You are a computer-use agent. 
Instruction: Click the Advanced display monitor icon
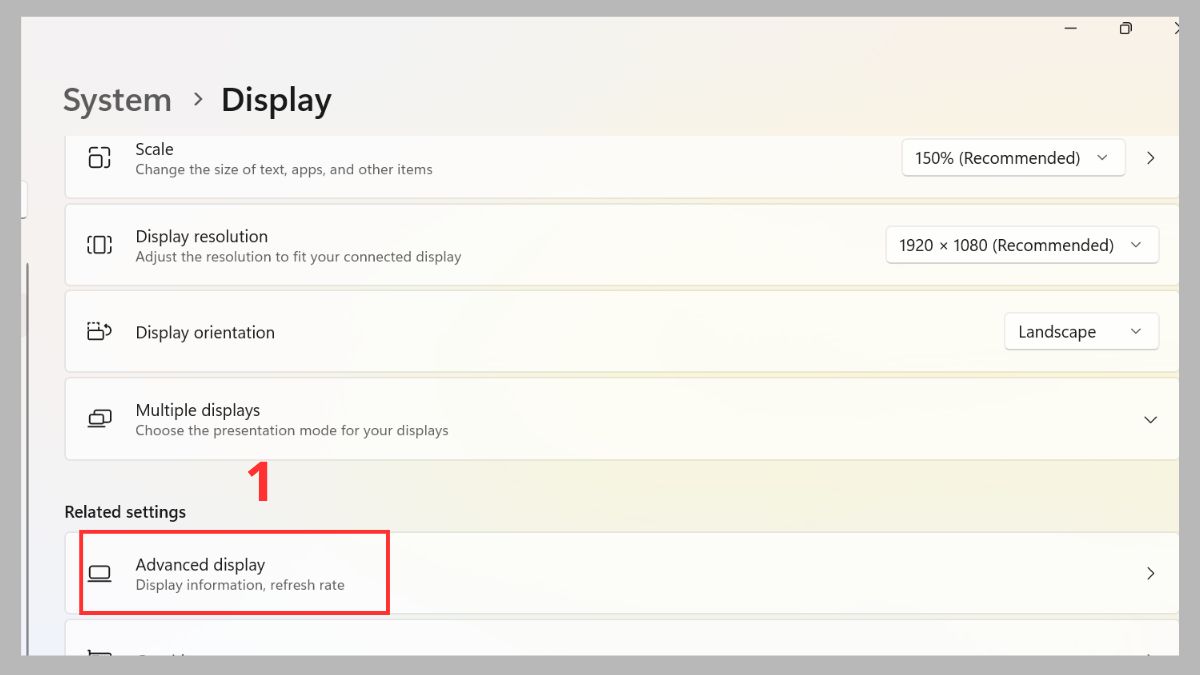tap(100, 573)
